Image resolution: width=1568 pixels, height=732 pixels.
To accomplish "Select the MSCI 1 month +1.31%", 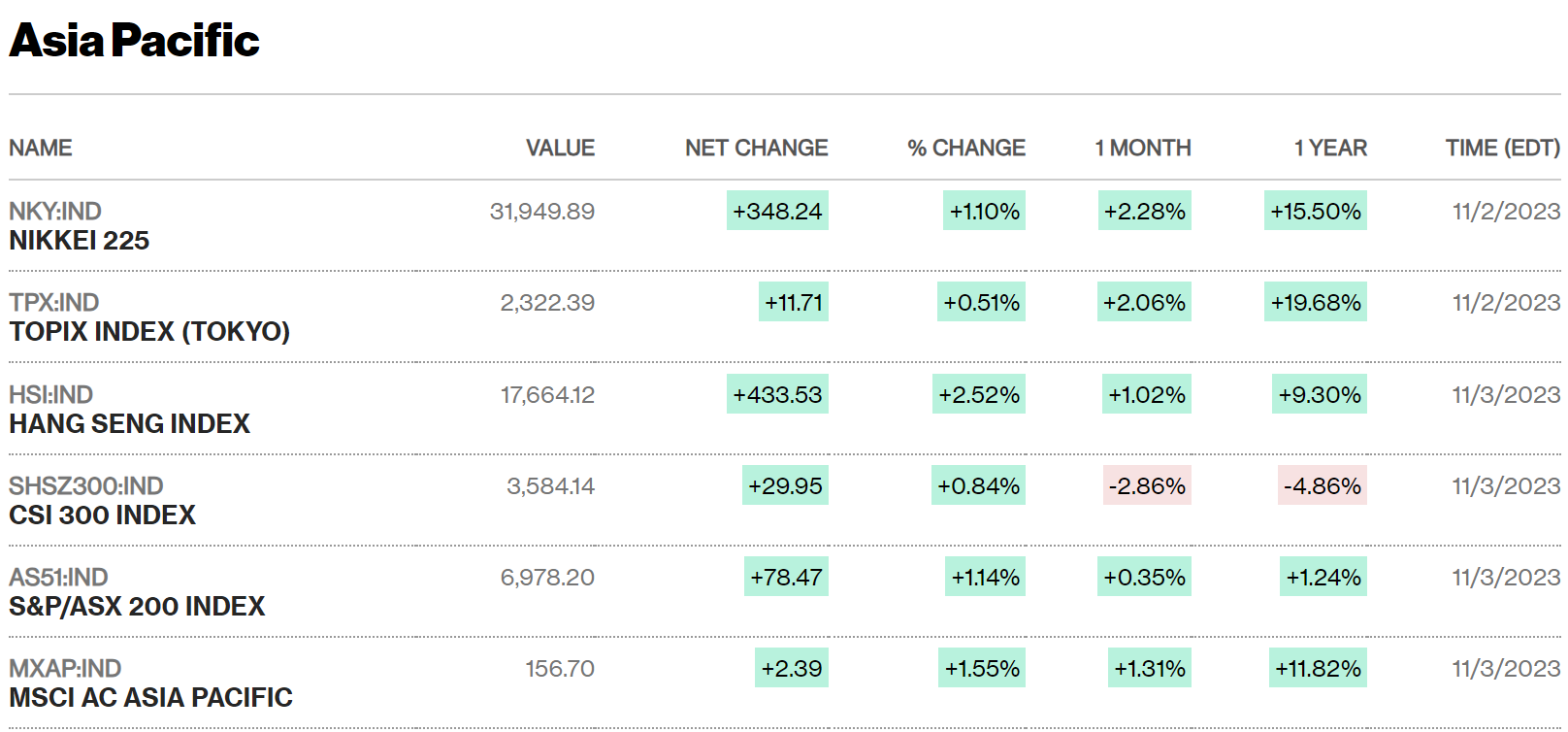I will 1150,669.
